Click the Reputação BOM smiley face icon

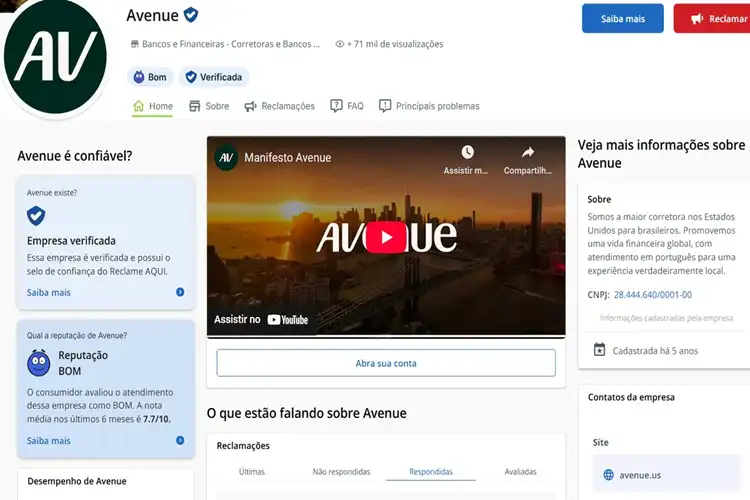[x=39, y=363]
